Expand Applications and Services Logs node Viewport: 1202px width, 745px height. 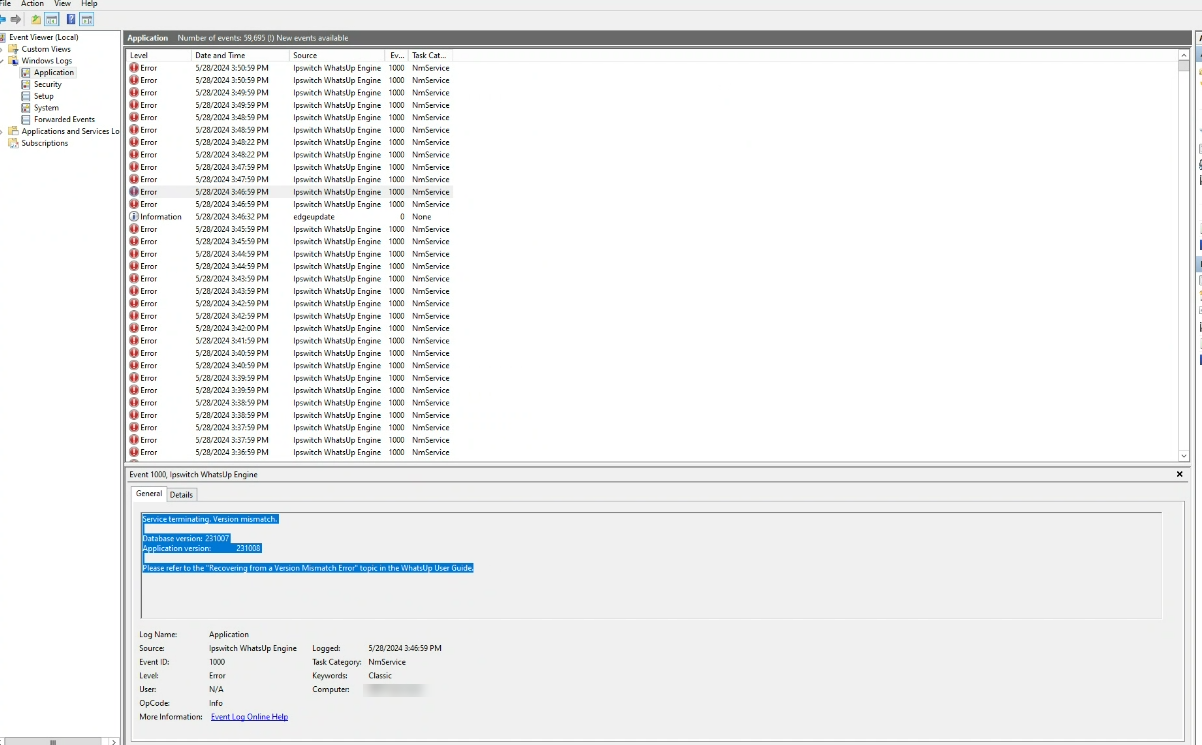(x=3, y=131)
